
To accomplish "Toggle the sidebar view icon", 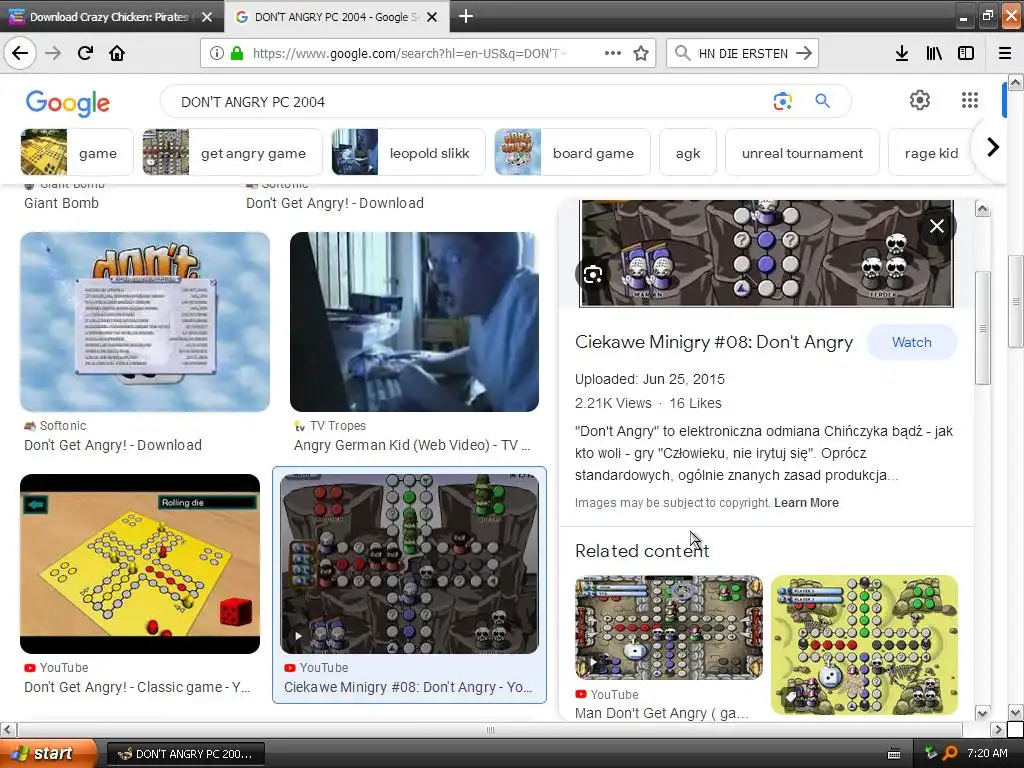I will tap(966, 53).
